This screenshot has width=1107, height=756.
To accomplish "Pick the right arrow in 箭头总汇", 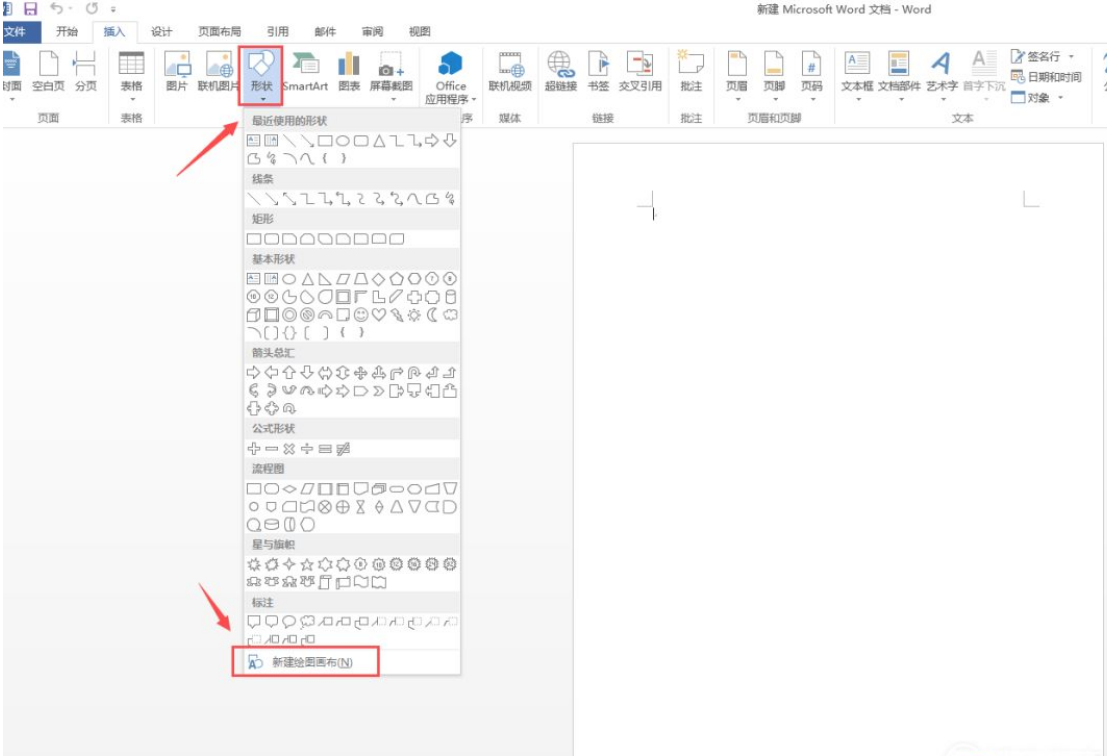I will click(x=253, y=373).
